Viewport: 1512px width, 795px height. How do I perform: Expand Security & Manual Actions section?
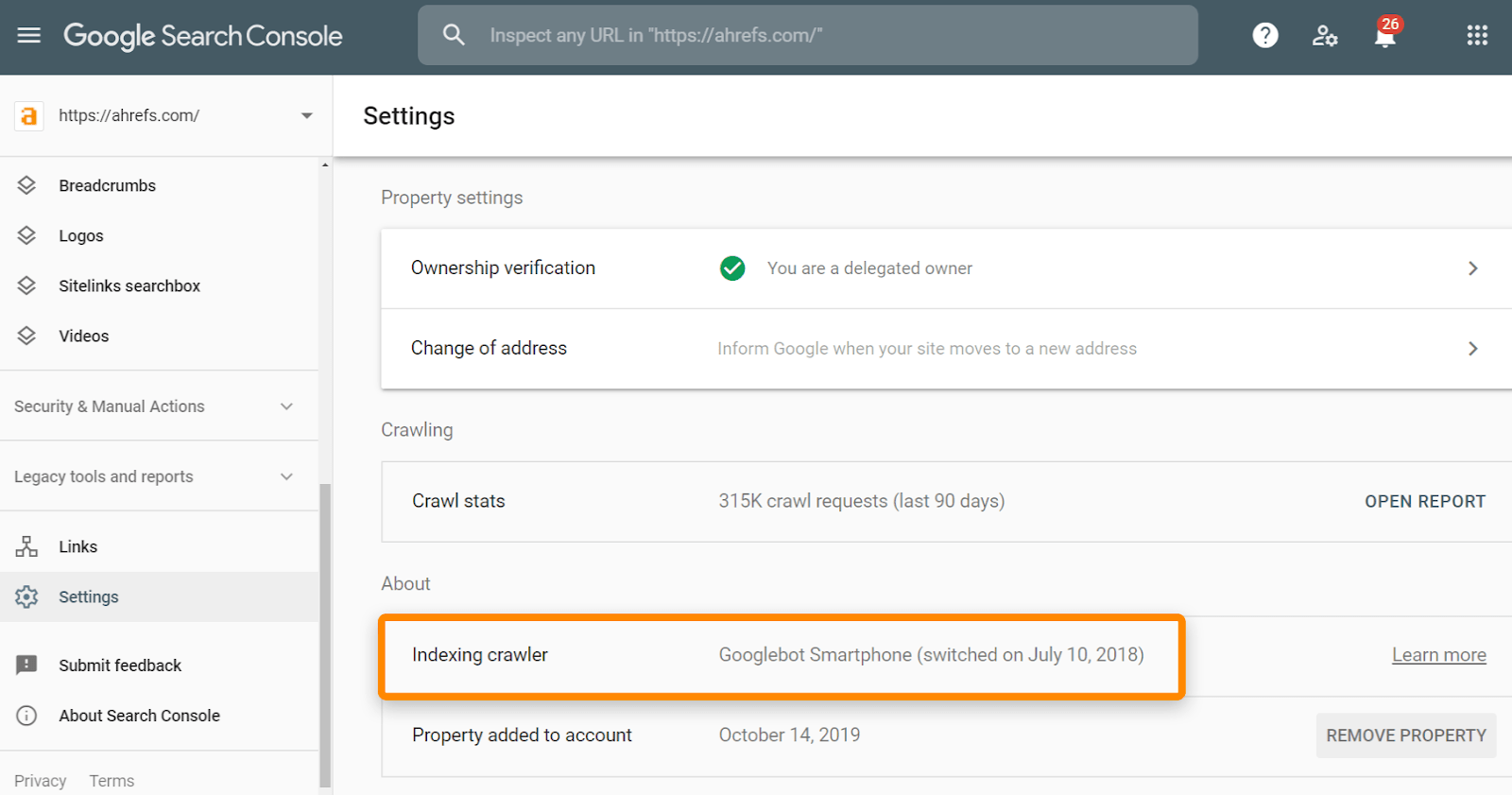pos(286,406)
